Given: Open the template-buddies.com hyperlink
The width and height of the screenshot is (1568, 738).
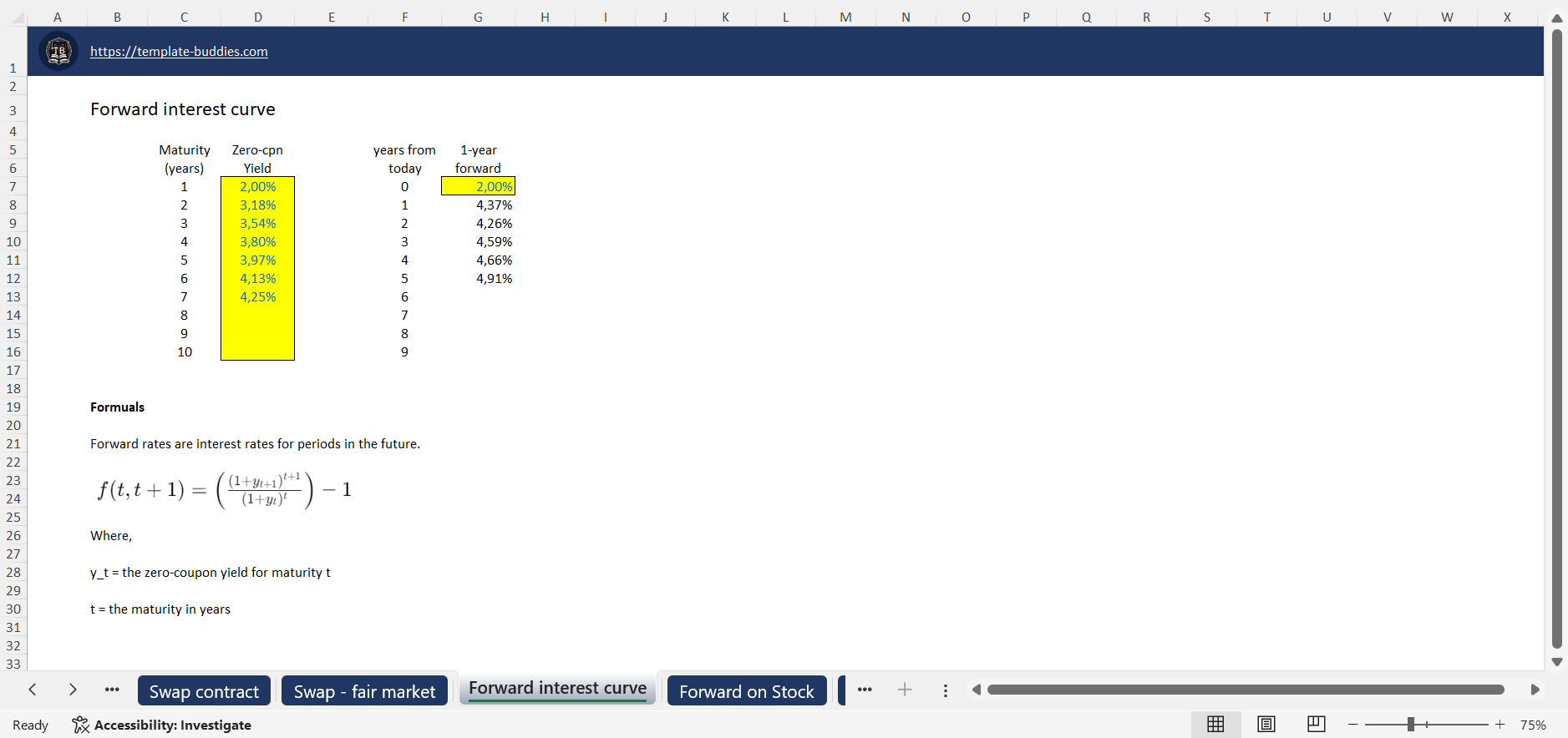Looking at the screenshot, I should (x=179, y=52).
